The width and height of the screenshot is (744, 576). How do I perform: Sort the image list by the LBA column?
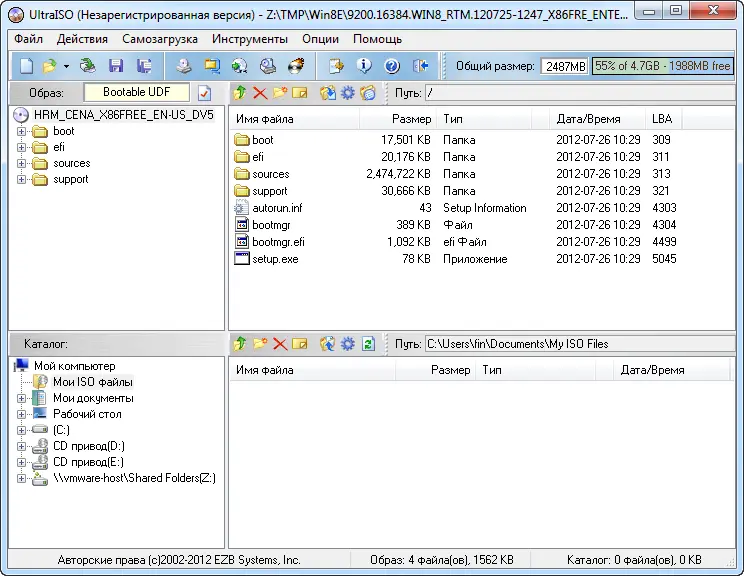(x=664, y=119)
